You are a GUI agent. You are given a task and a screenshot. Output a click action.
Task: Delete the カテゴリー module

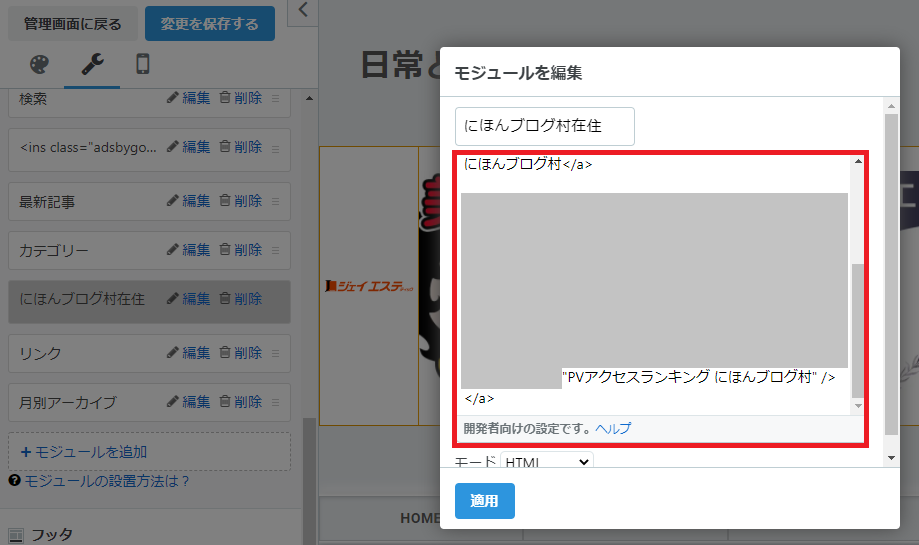[241, 250]
